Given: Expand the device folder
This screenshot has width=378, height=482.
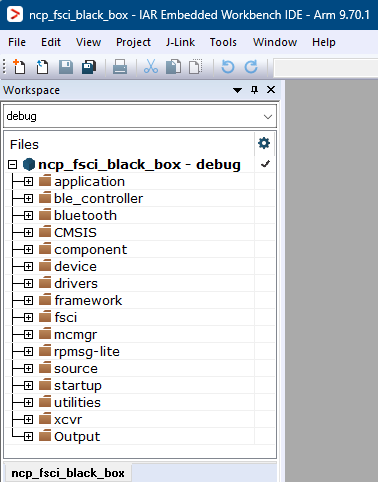Looking at the screenshot, I should coord(28,267).
